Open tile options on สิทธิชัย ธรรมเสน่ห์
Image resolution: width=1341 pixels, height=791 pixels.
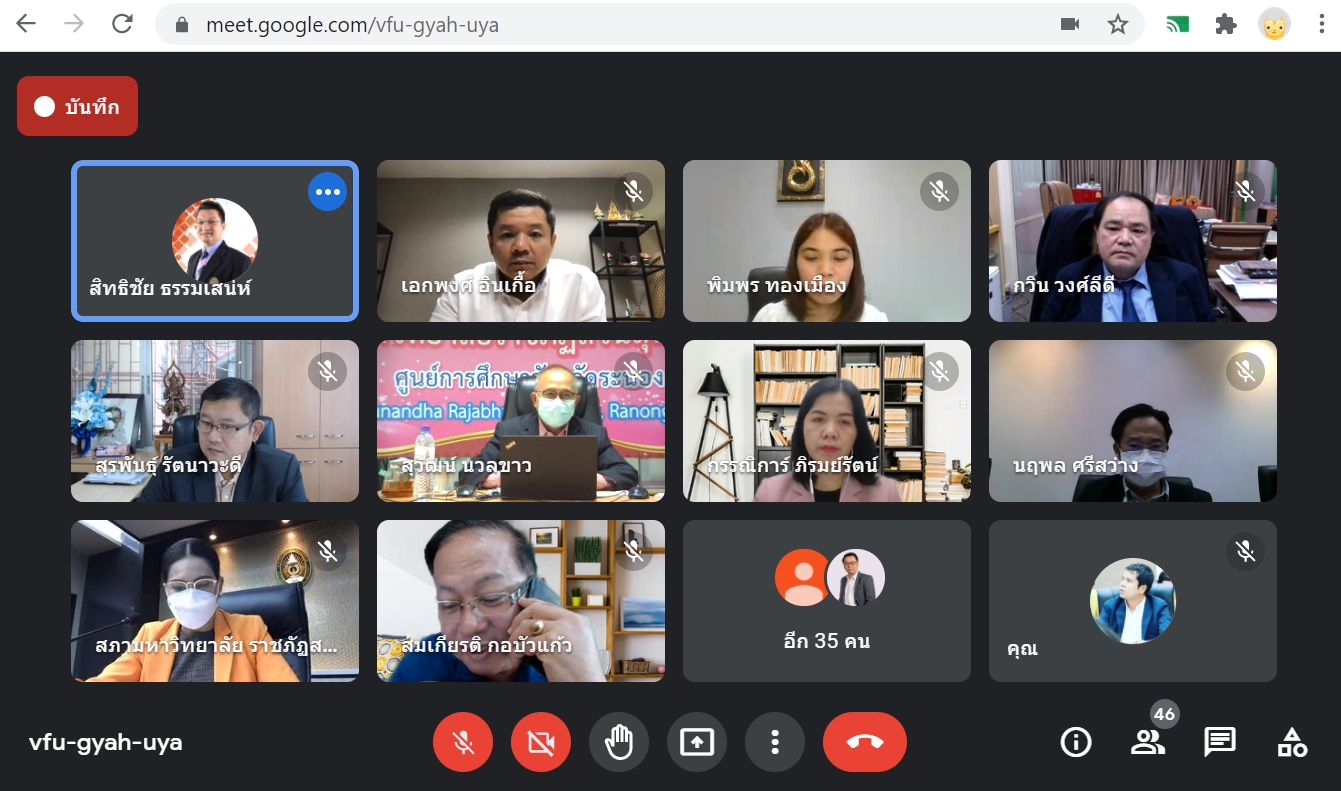tap(327, 192)
